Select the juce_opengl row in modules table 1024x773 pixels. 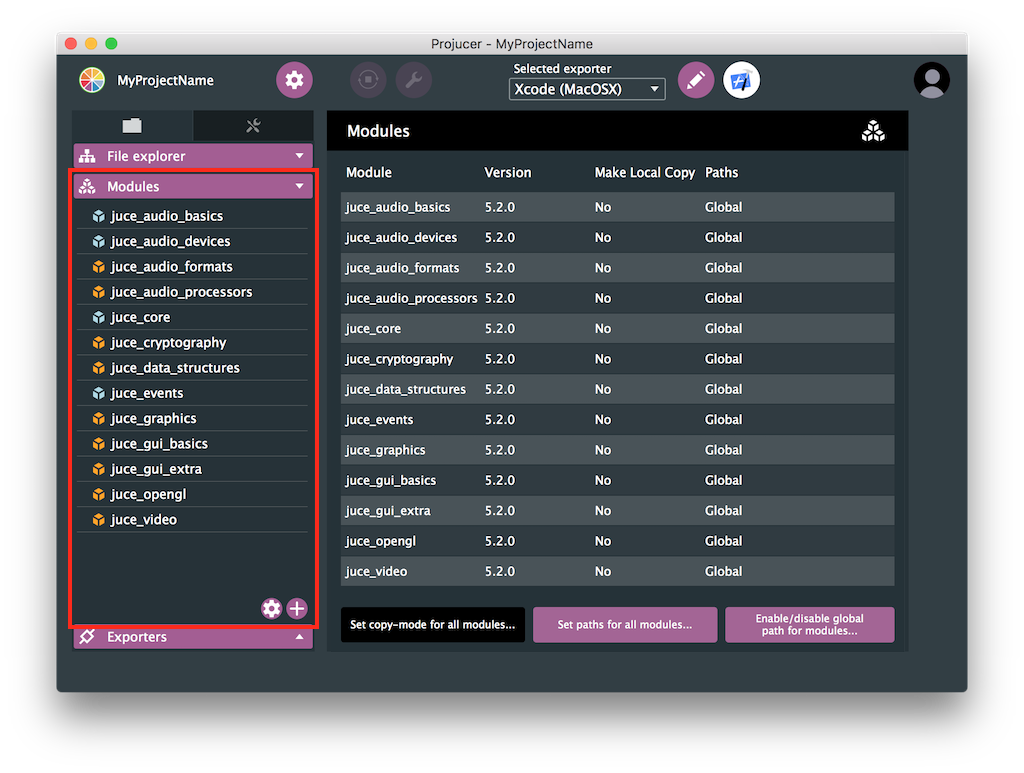point(617,541)
